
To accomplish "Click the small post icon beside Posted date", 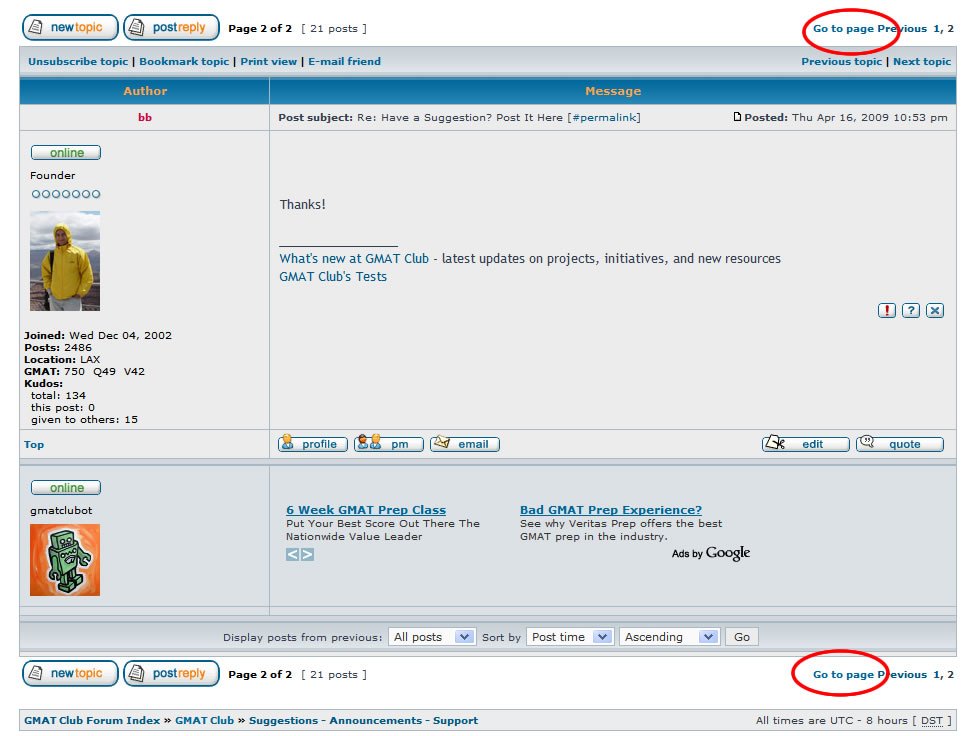I will (x=738, y=117).
